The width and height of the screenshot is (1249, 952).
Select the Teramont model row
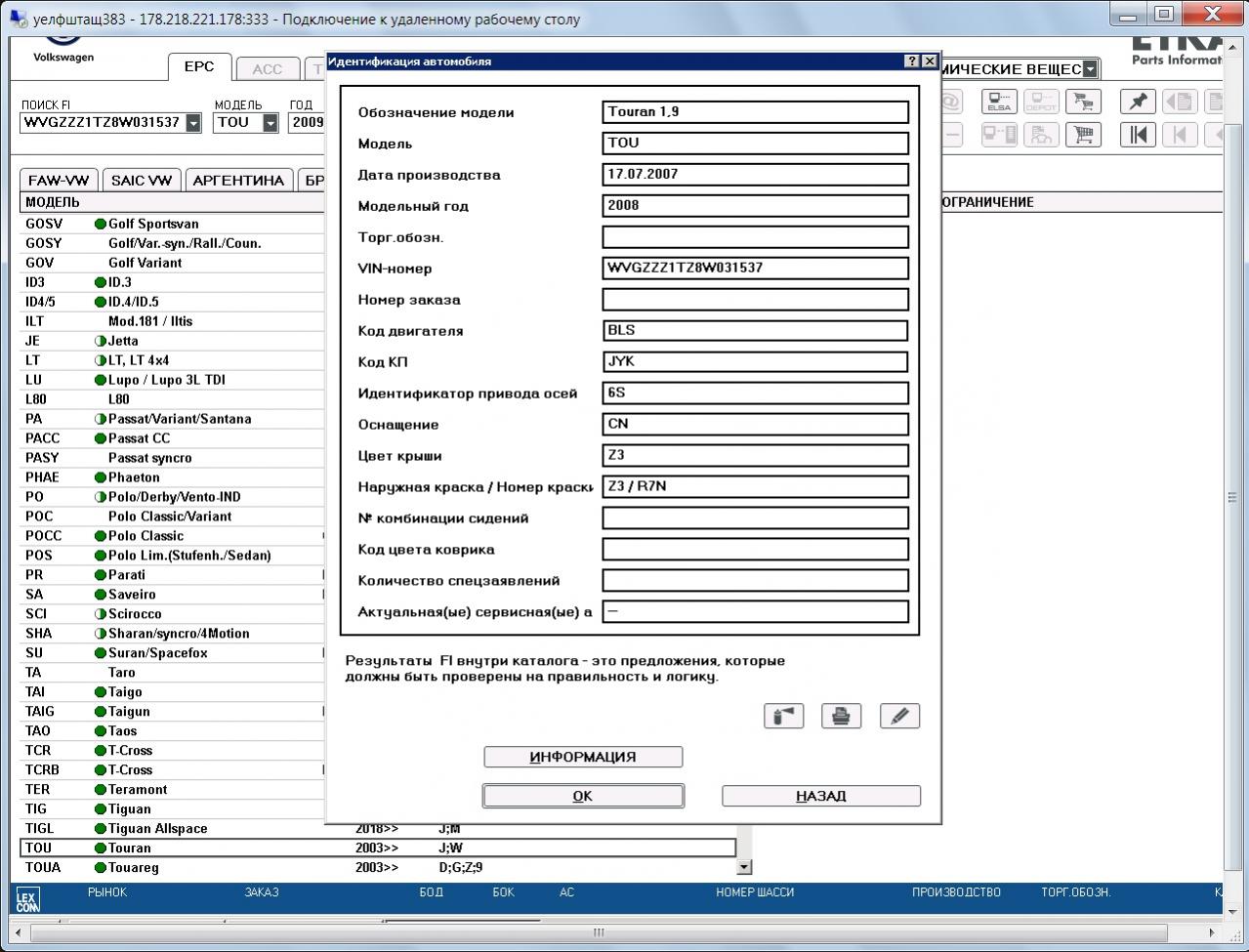(173, 789)
